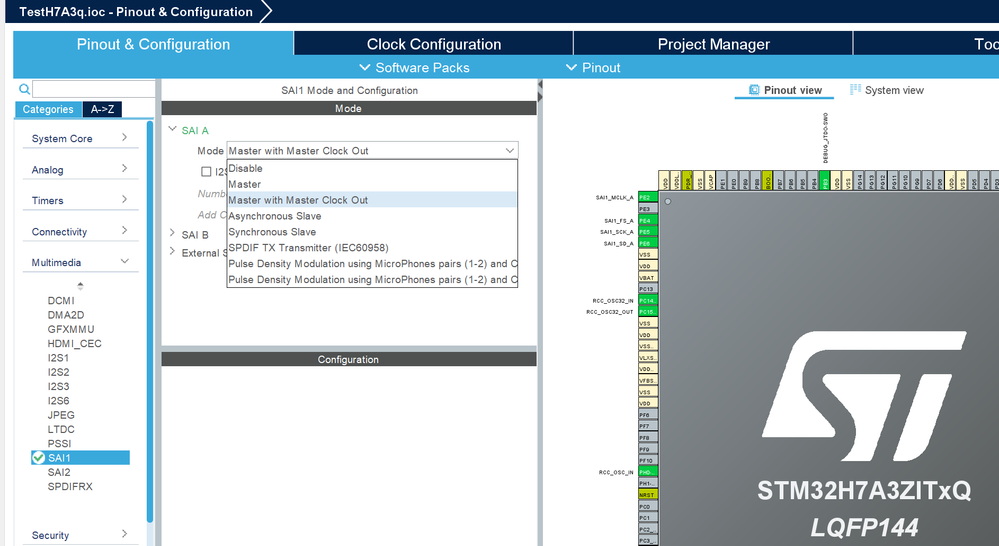Click the categories panel vertical scrollbar
Screen dimensions: 999x546
coord(150,322)
